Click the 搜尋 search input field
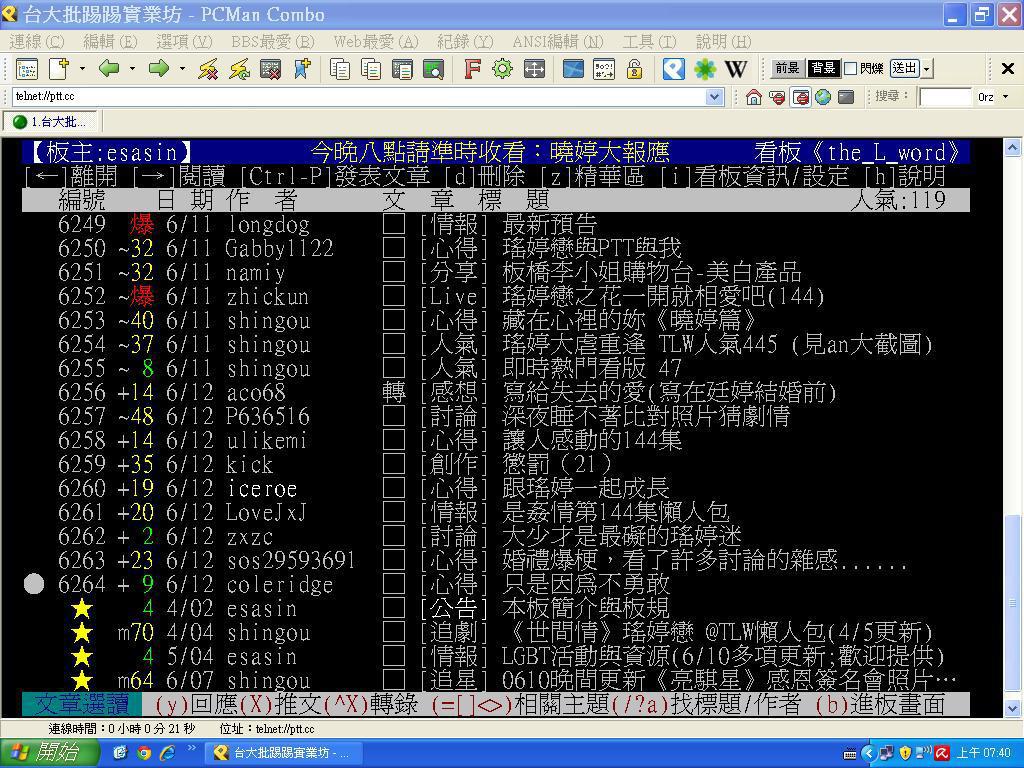This screenshot has width=1024, height=768. click(x=945, y=97)
